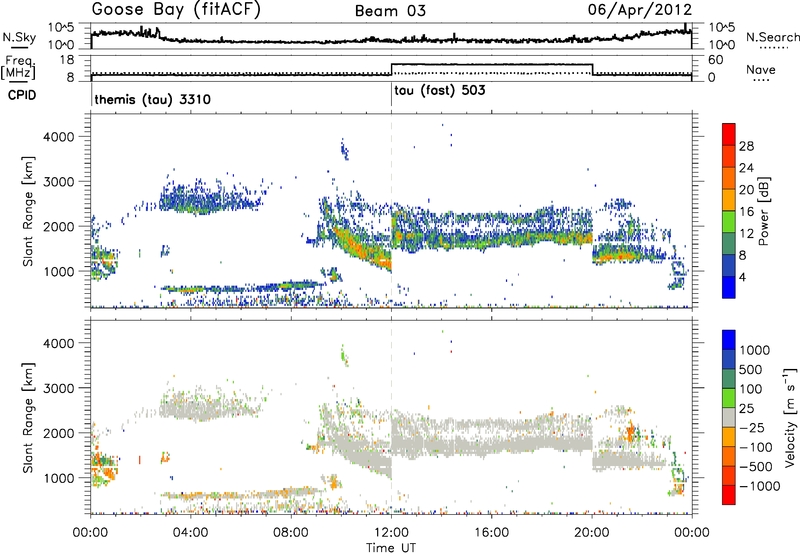Click the date "06/Apr/2012"
Screen dimensions: 800x554
click(x=640, y=10)
